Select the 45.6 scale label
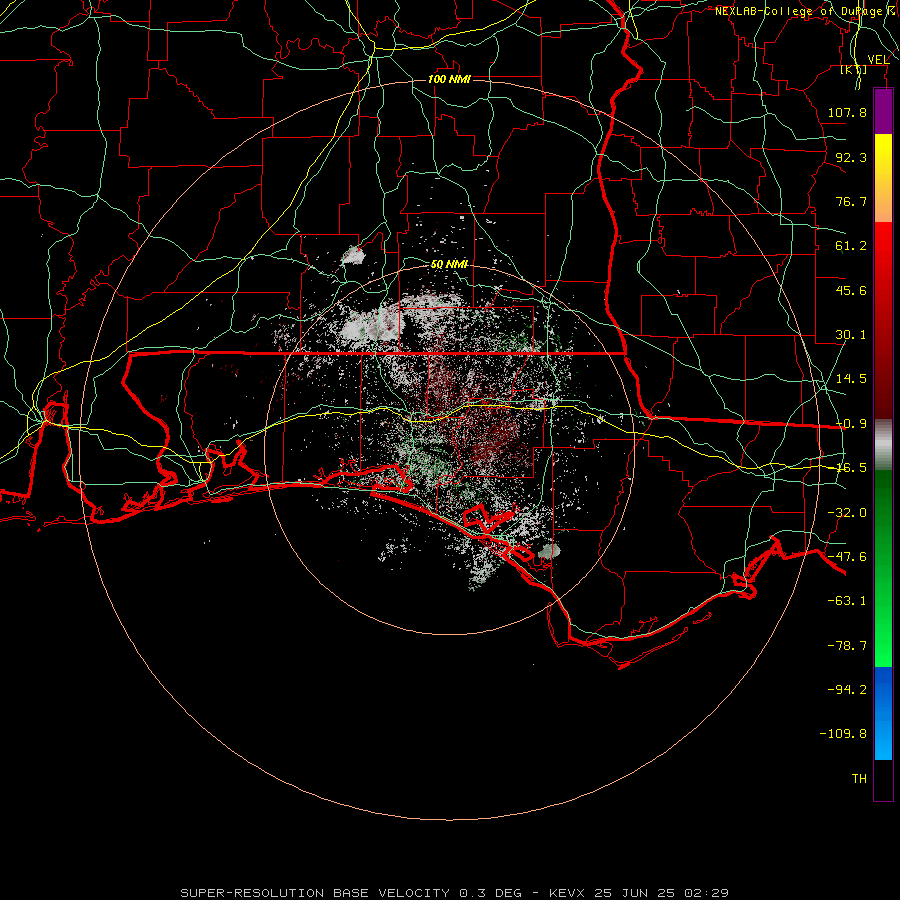 coord(851,290)
